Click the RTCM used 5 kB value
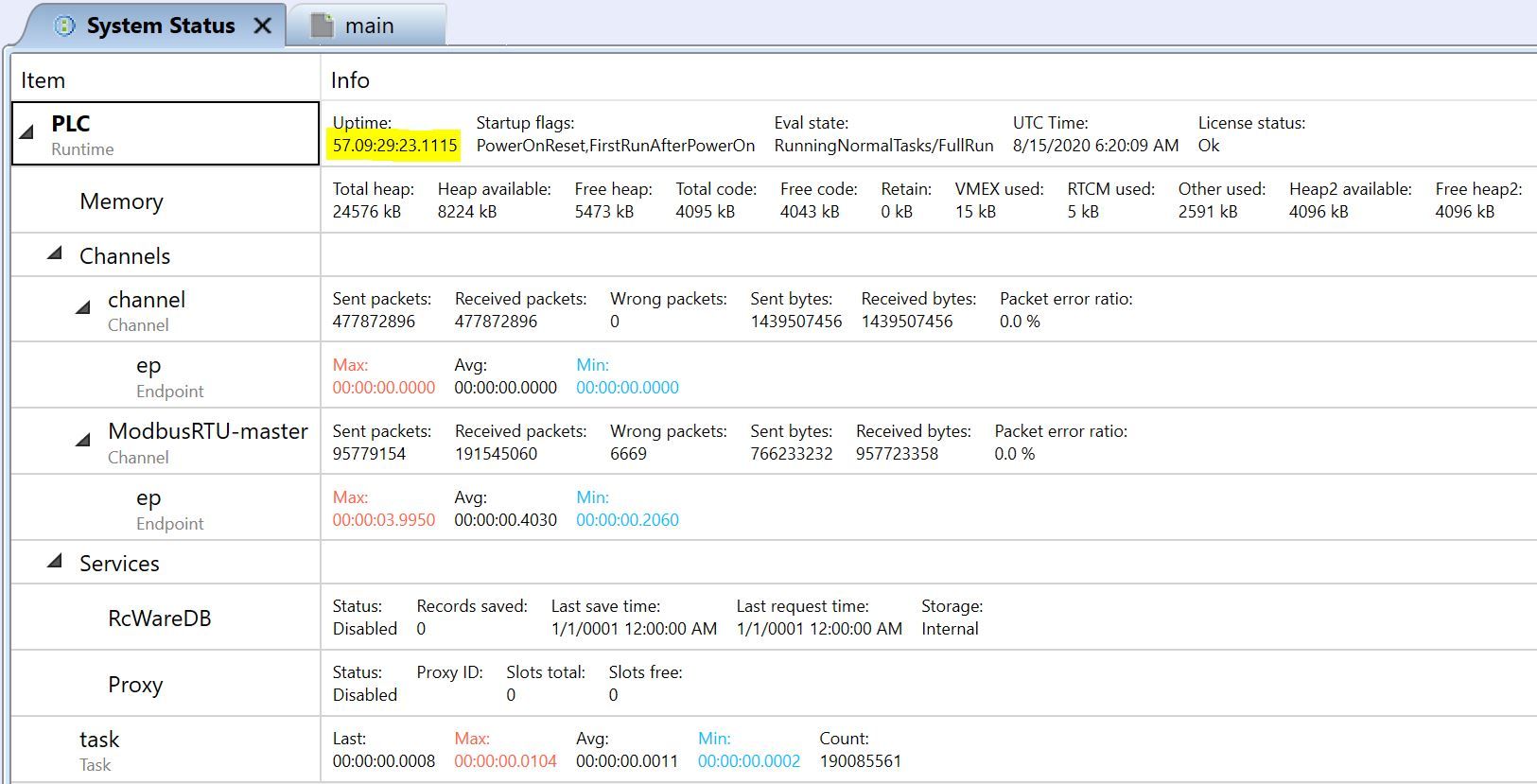This screenshot has width=1537, height=784. [1083, 211]
